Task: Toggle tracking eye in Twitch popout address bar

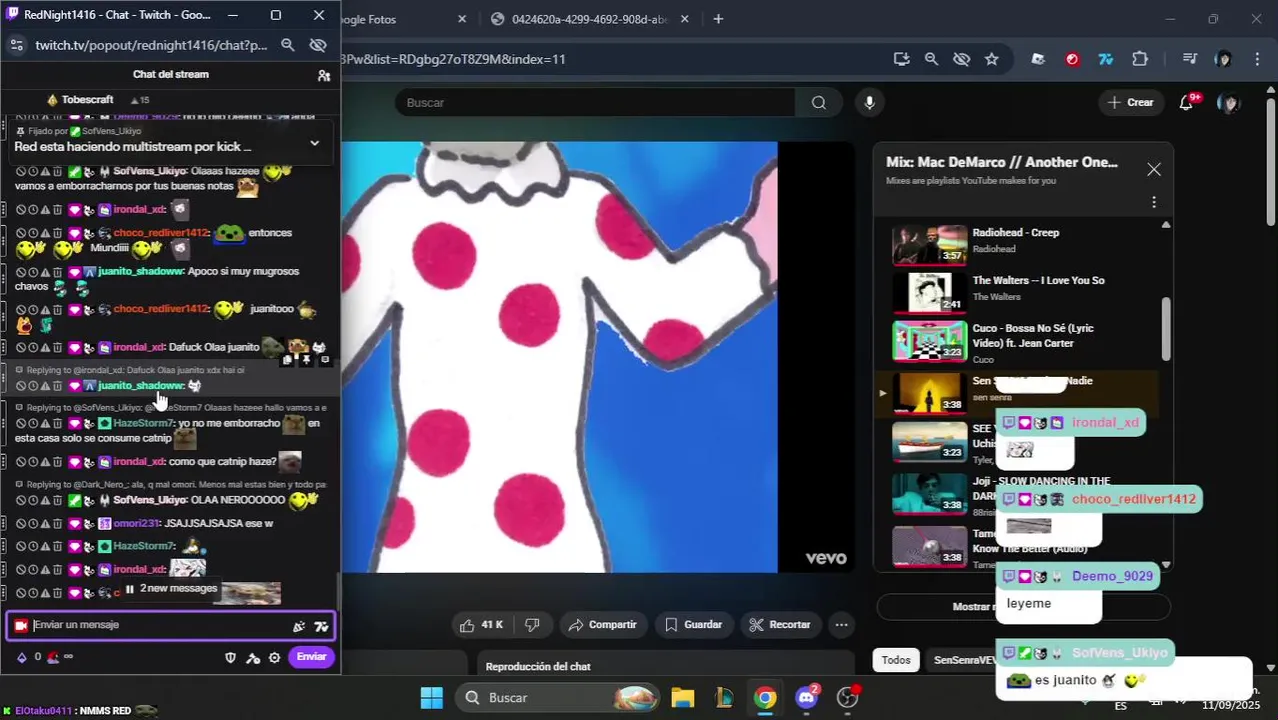Action: point(318,45)
